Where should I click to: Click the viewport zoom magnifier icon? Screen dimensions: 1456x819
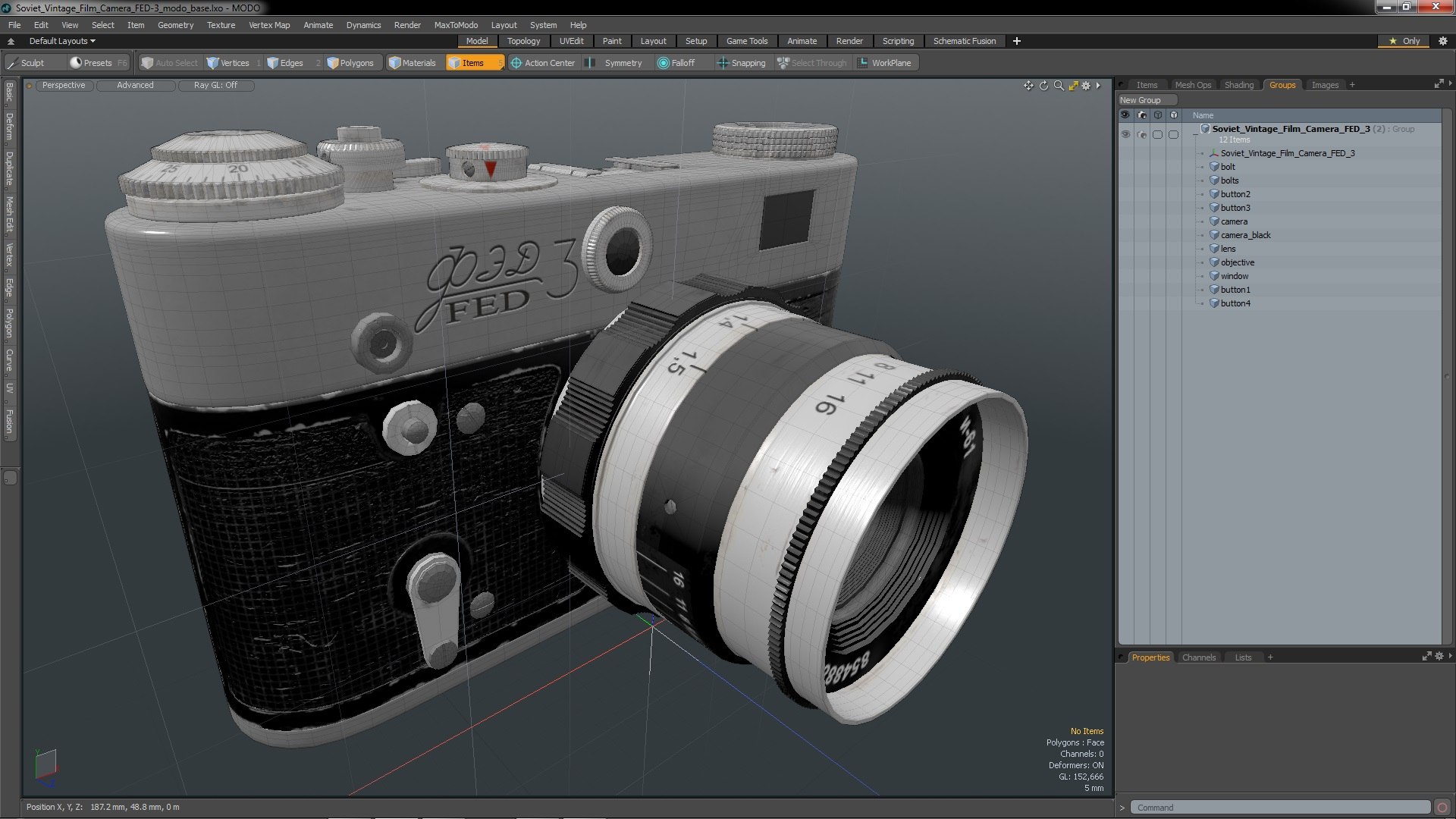tap(1059, 86)
